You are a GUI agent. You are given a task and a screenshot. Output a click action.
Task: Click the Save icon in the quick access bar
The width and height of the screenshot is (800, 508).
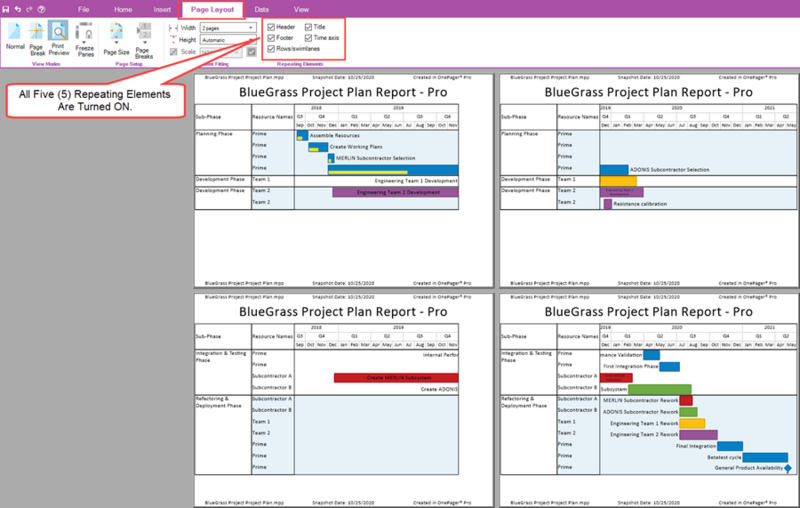(x=6, y=9)
